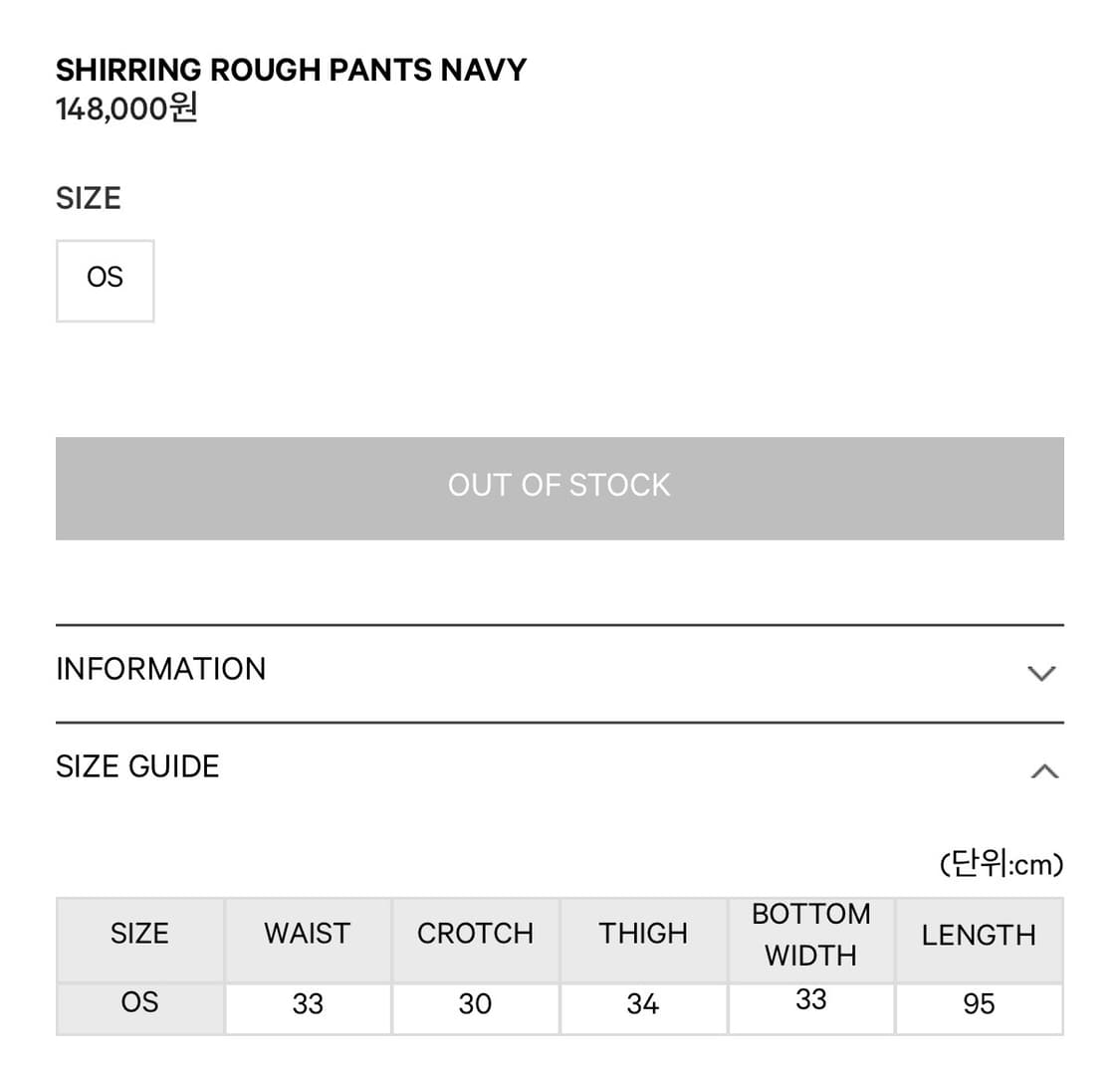This screenshot has height=1073, width=1120.
Task: Click the SIZE label above size selector
Action: (x=89, y=198)
